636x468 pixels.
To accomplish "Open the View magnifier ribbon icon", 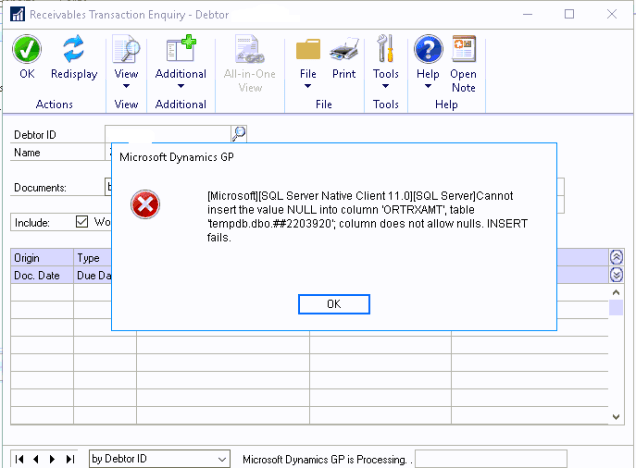I will coord(126,49).
